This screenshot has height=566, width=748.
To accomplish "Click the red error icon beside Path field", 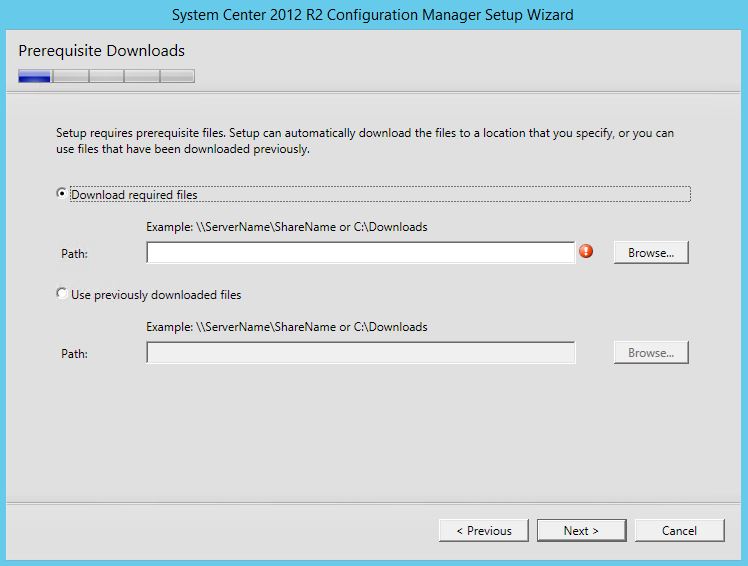I will (x=586, y=251).
